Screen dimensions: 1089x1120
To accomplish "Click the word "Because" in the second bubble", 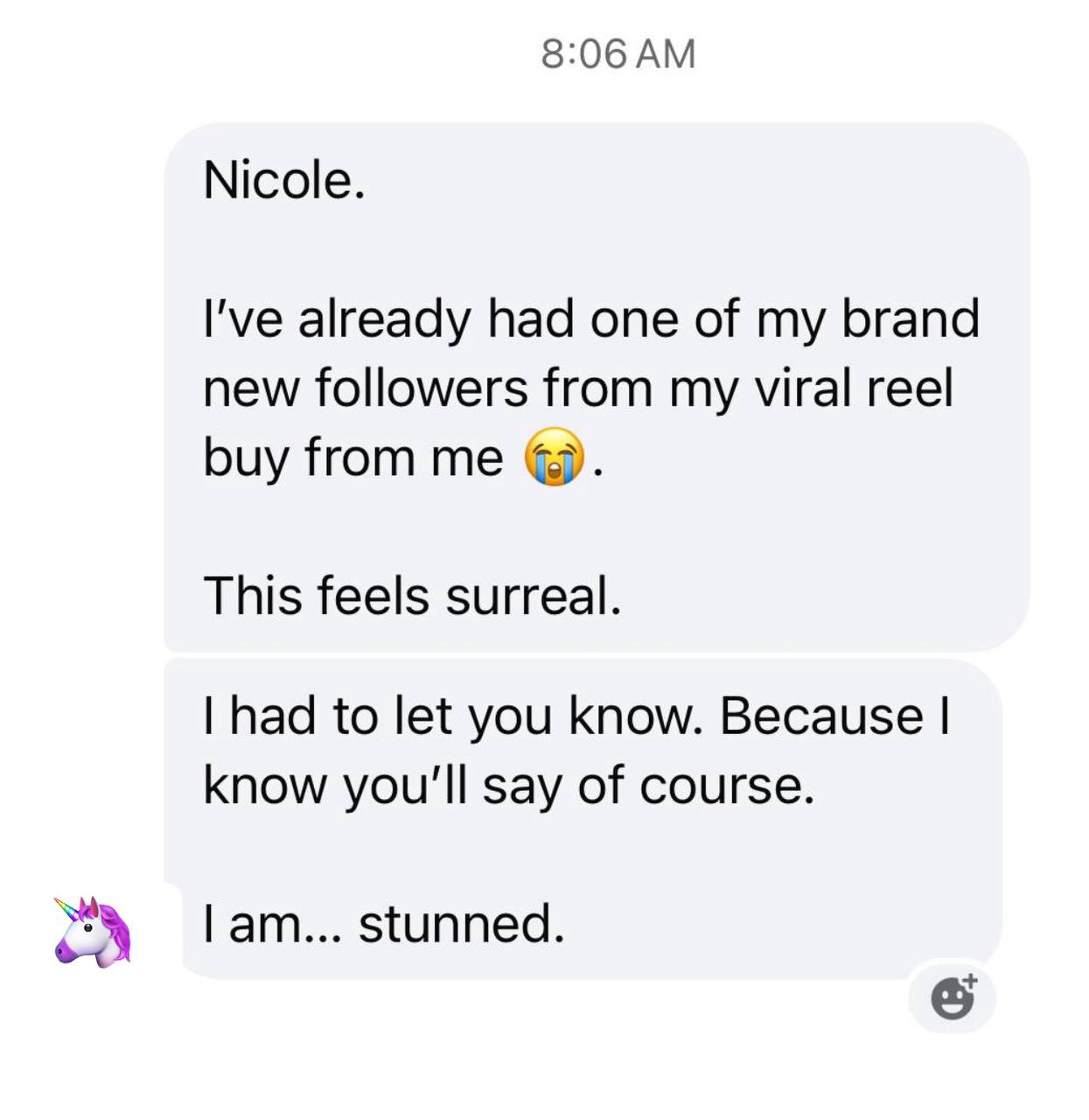I will [821, 716].
